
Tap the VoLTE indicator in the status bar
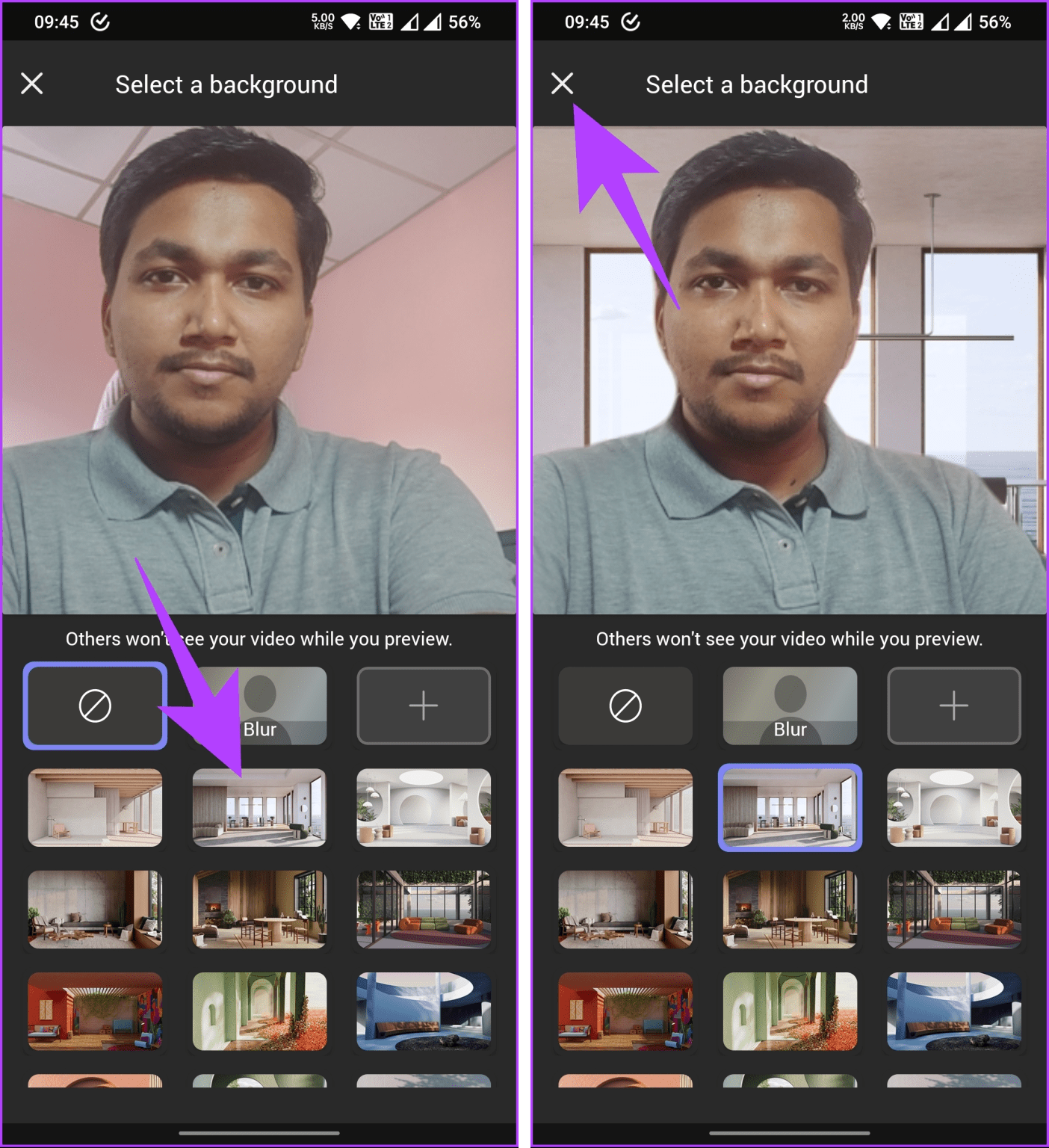[x=382, y=20]
